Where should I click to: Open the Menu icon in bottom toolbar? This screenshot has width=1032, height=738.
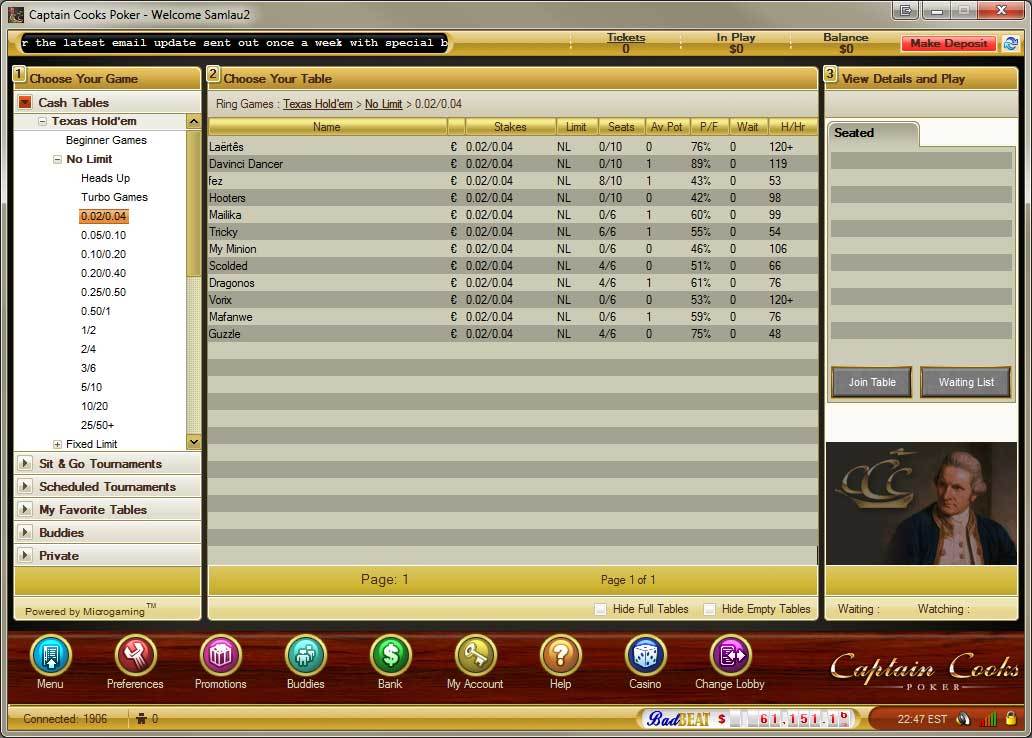pos(51,655)
